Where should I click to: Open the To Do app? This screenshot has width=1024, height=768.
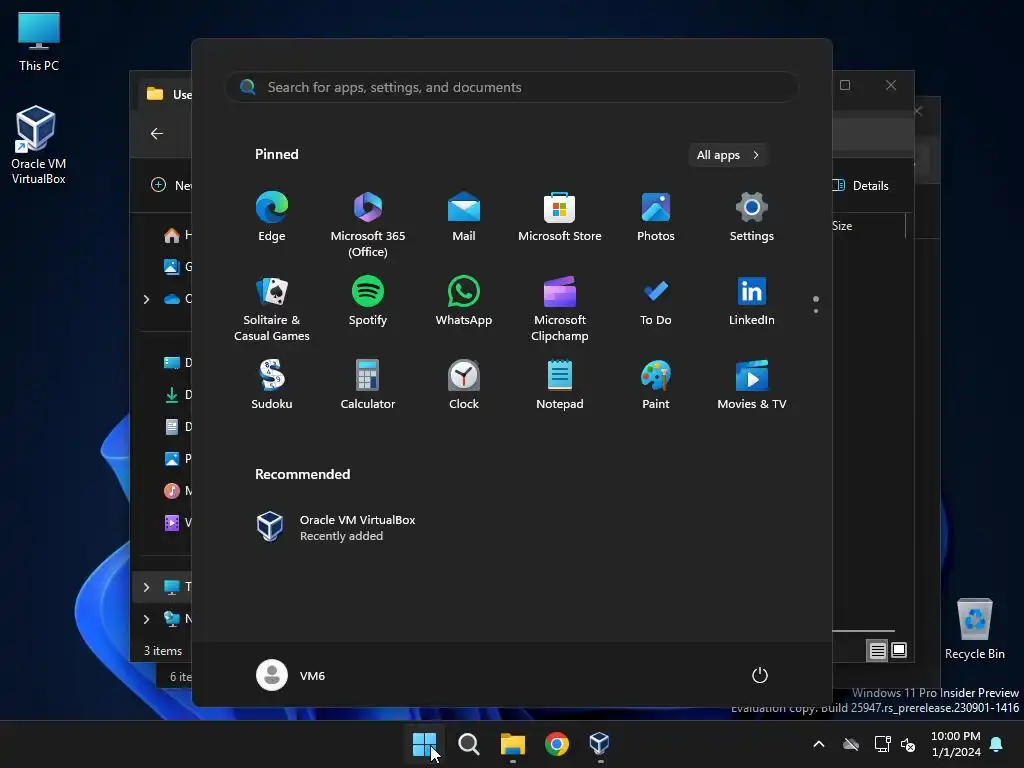tap(656, 302)
